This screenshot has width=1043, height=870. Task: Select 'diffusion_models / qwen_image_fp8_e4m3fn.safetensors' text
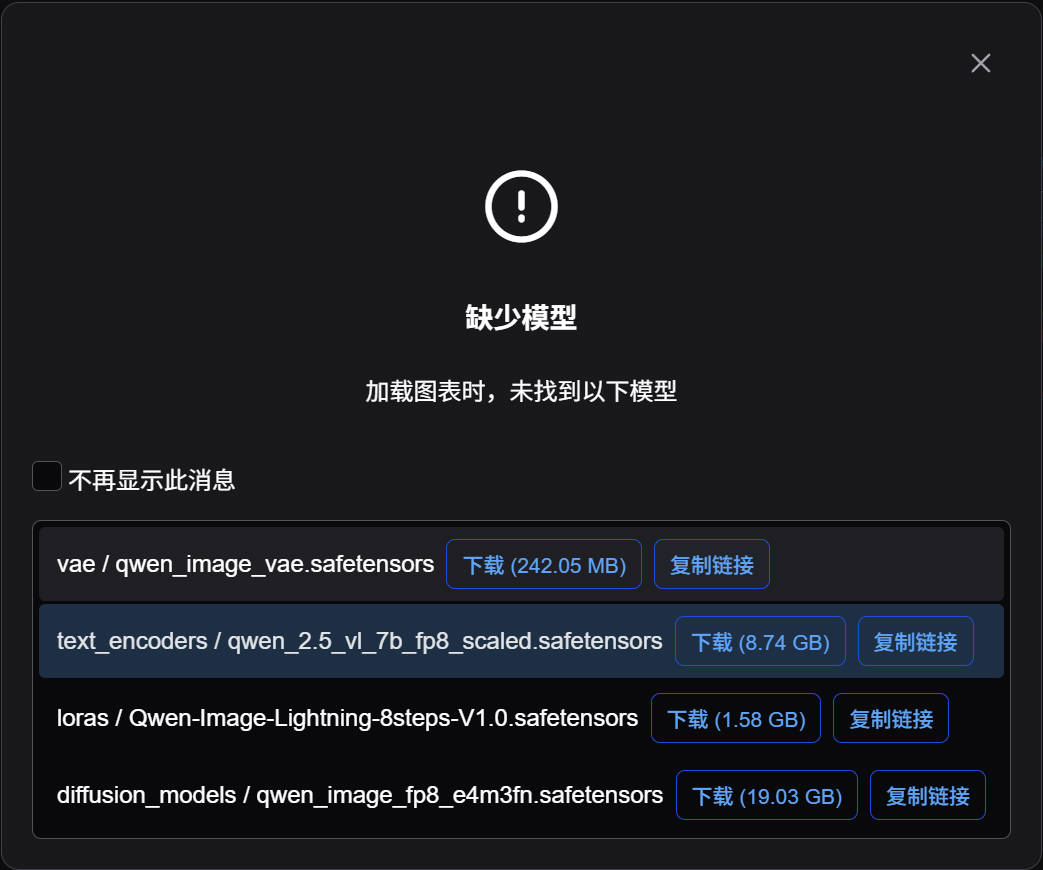360,796
